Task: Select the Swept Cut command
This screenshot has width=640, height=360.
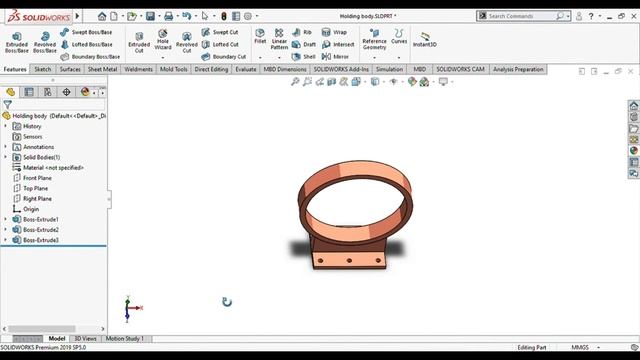Action: pyautogui.click(x=220, y=32)
